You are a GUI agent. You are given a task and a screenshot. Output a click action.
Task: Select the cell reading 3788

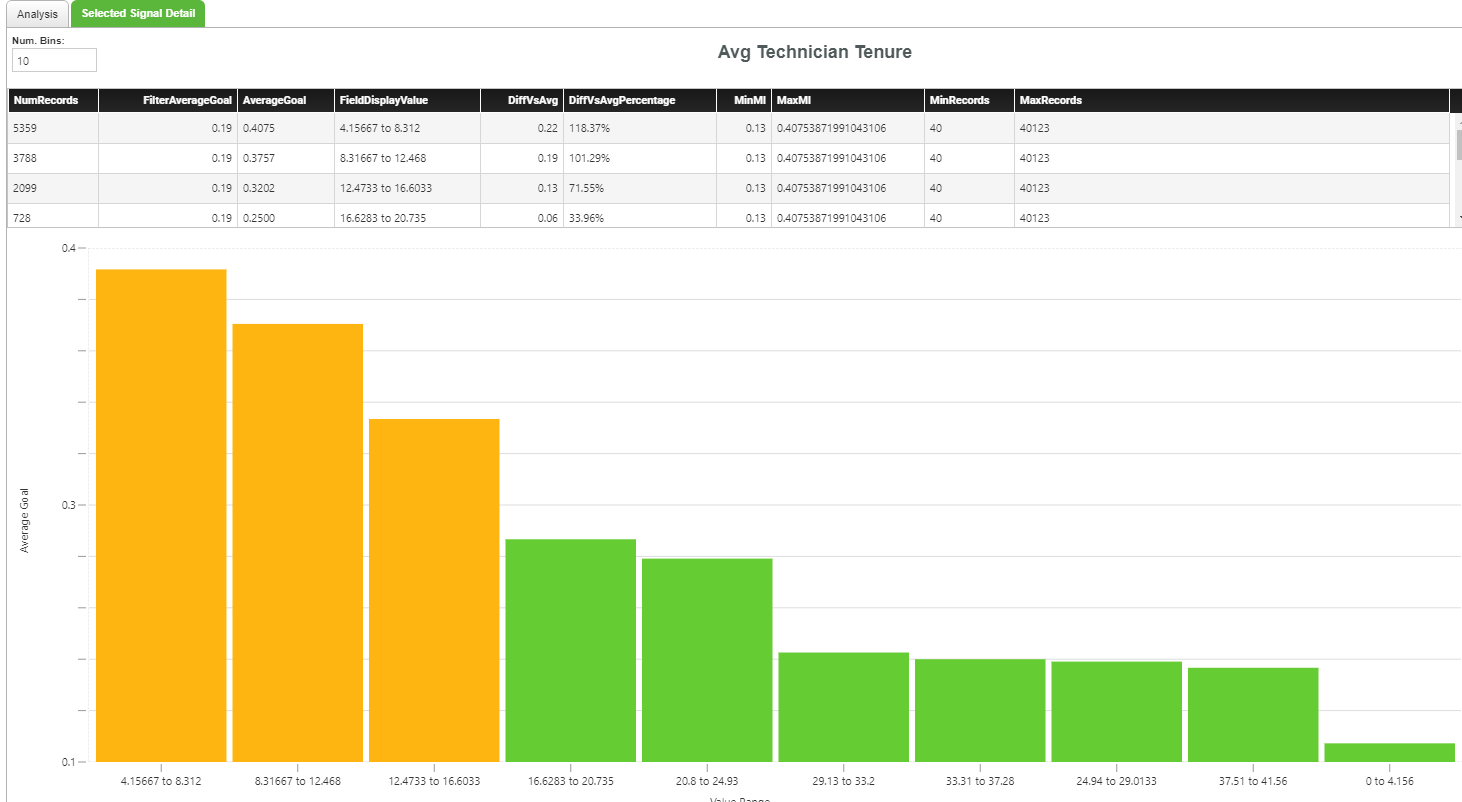click(x=53, y=158)
